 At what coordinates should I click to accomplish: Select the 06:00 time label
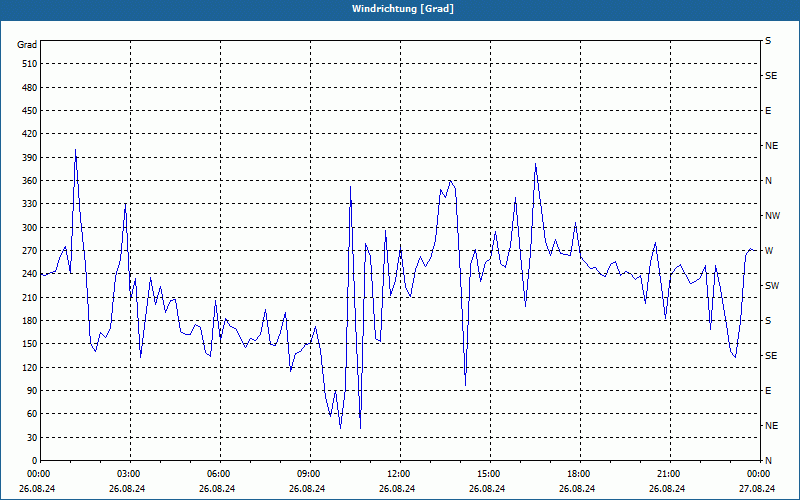coord(219,474)
